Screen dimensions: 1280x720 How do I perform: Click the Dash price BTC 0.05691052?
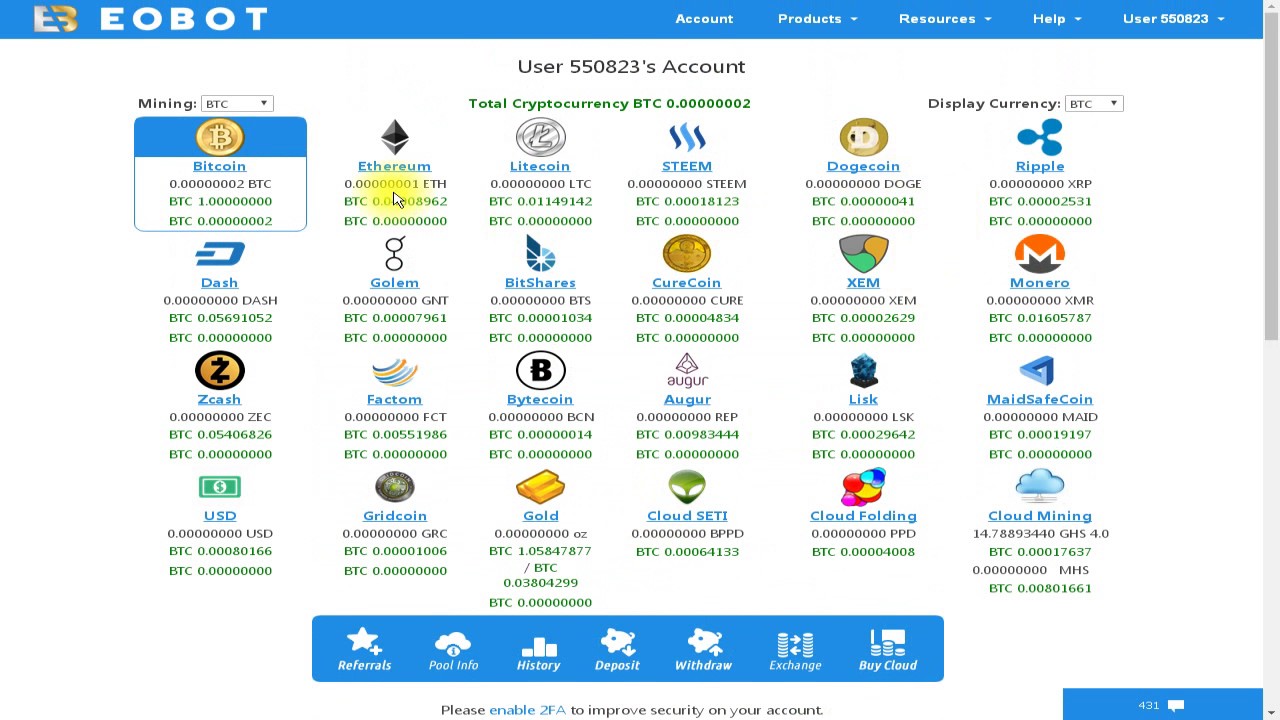[x=220, y=318]
